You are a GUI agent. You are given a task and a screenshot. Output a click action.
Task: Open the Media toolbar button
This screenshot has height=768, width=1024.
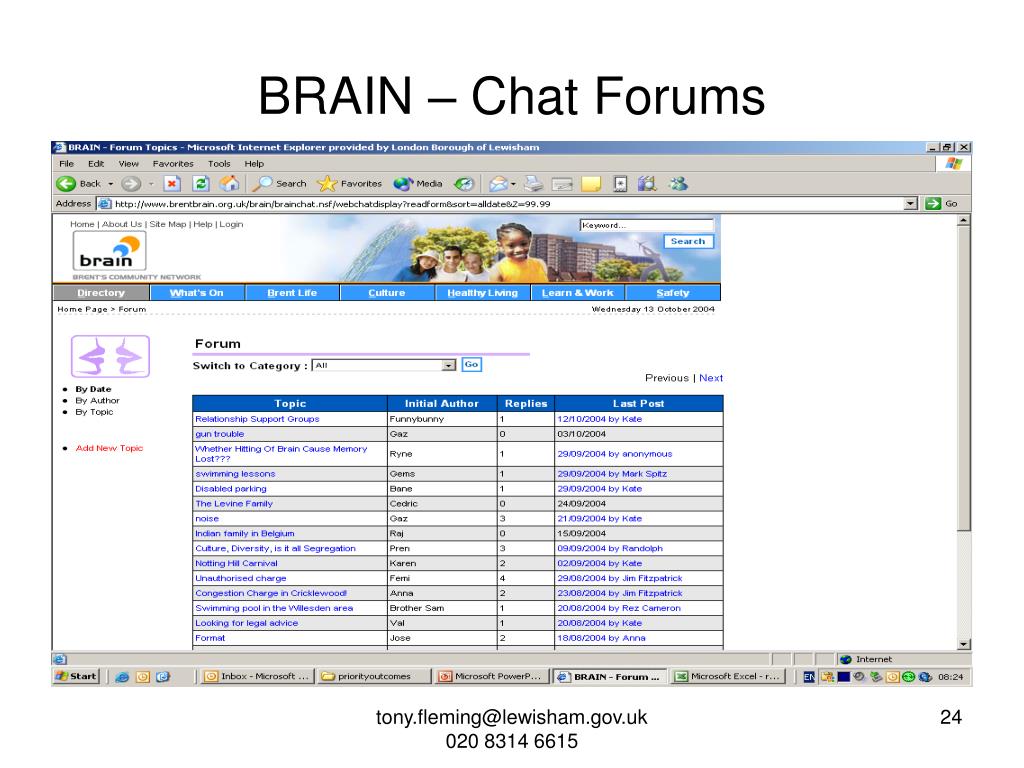(418, 184)
